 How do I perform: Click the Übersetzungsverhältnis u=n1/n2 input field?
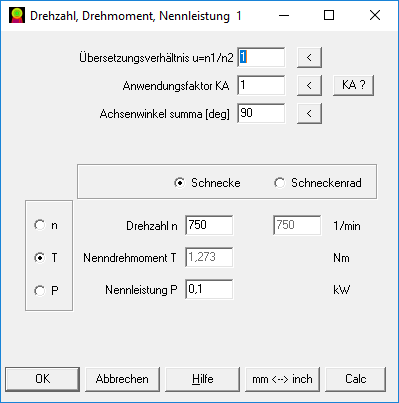click(261, 57)
